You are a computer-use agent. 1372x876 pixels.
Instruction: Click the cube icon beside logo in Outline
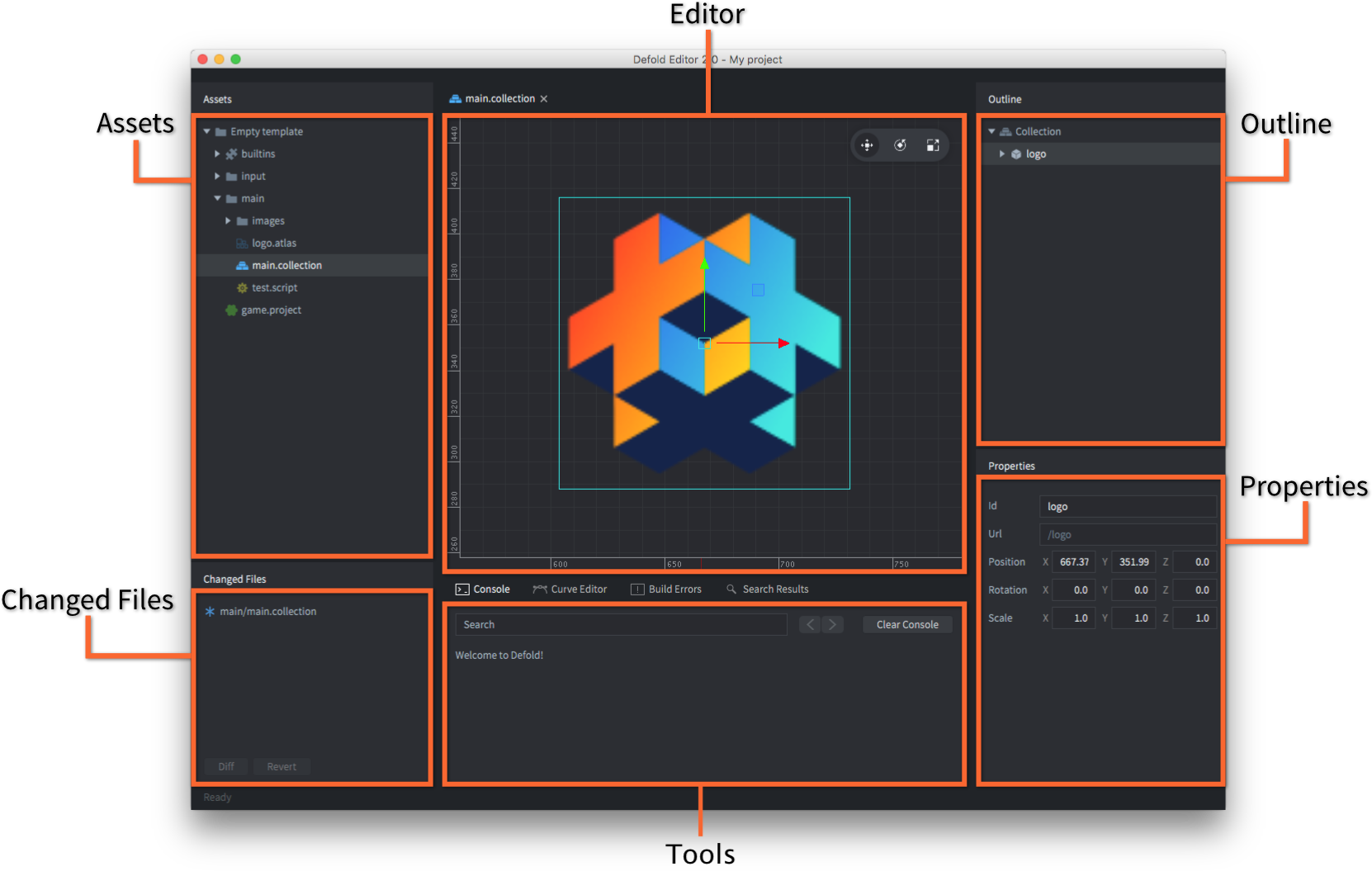(x=1016, y=154)
